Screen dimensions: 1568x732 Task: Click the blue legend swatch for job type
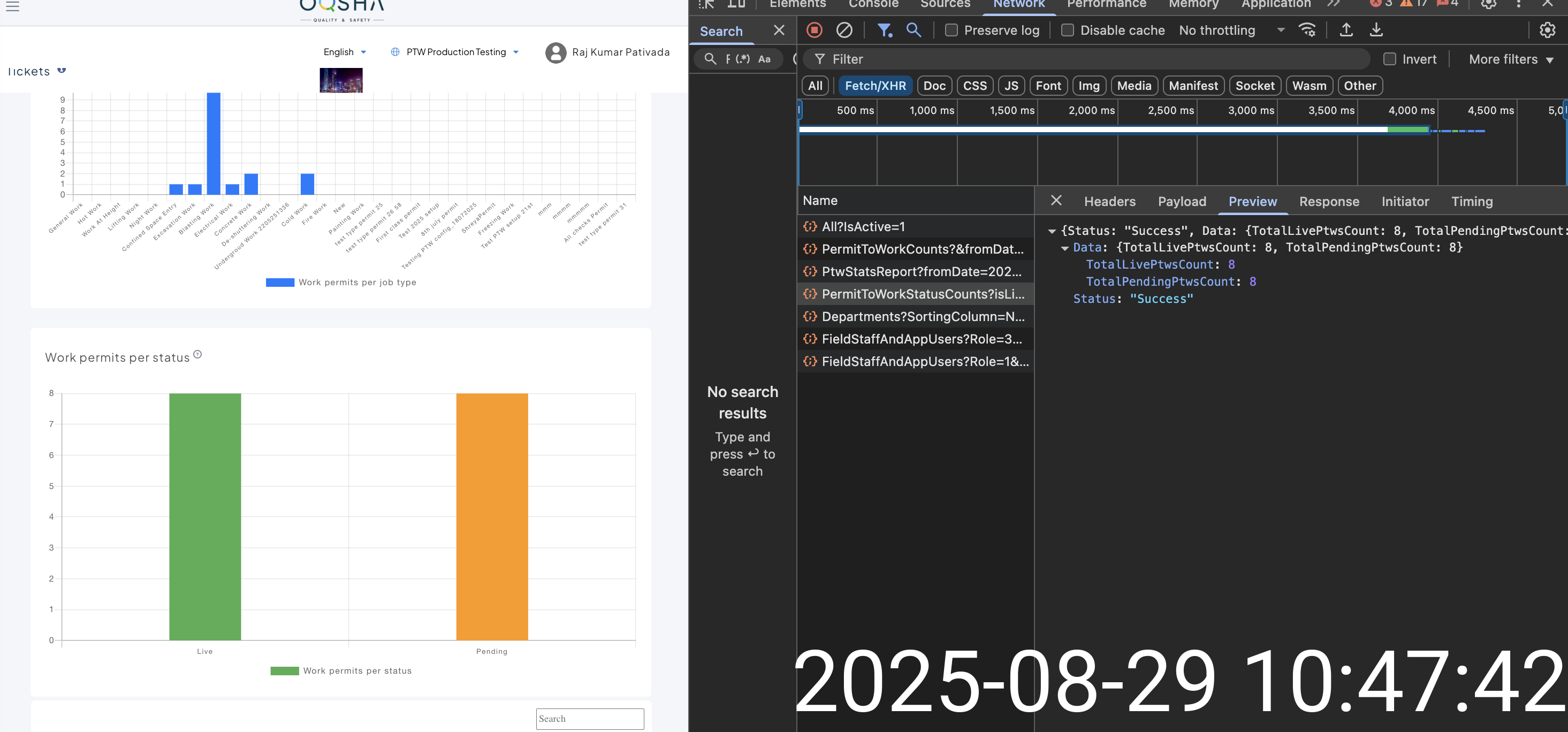tap(280, 283)
